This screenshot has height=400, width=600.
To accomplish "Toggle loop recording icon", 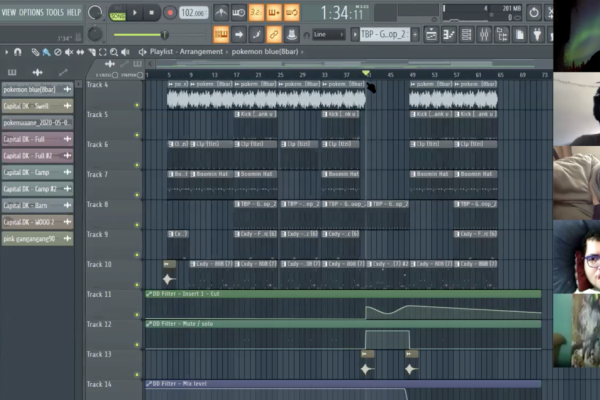I will pos(292,13).
